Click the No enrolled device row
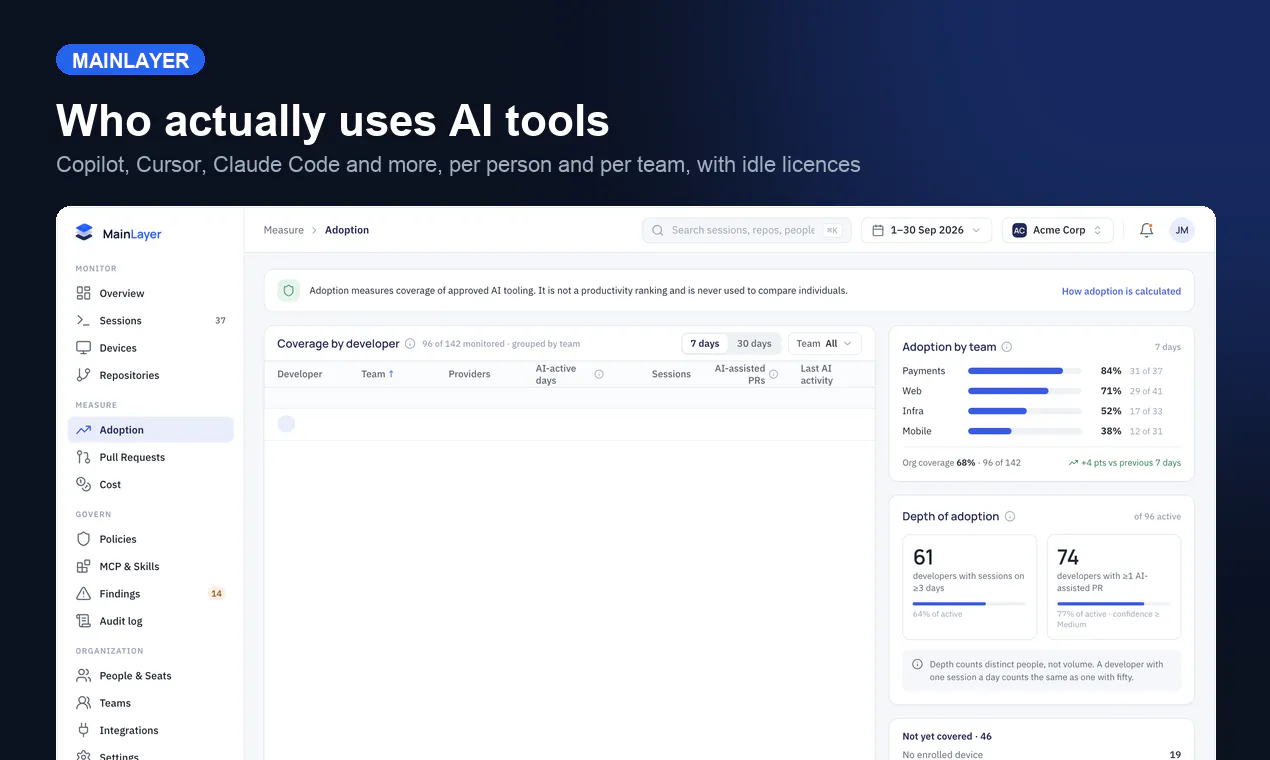Image resolution: width=1270 pixels, height=760 pixels. click(1041, 754)
